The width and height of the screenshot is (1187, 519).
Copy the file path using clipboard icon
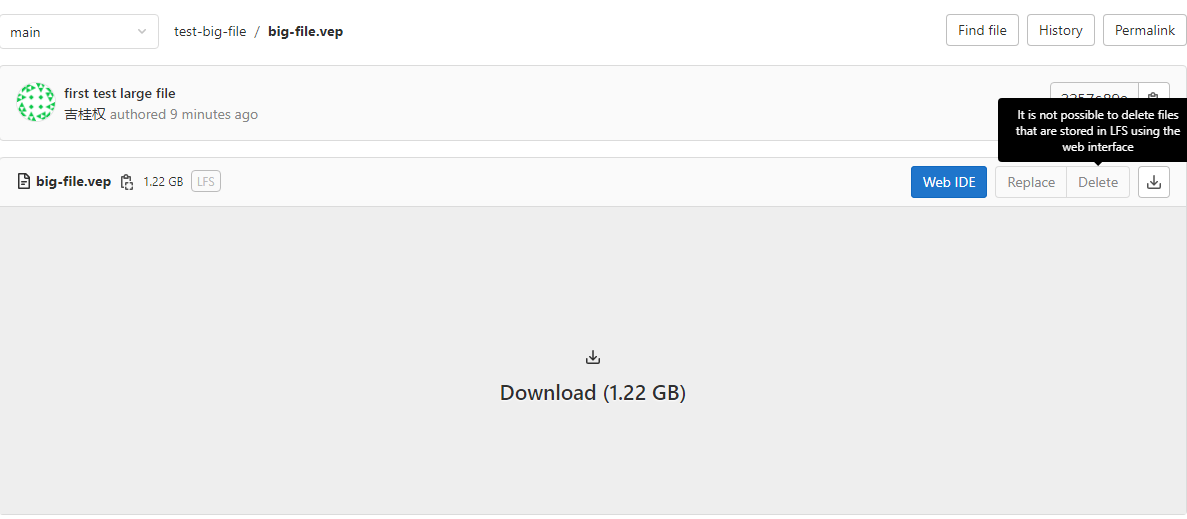point(127,182)
